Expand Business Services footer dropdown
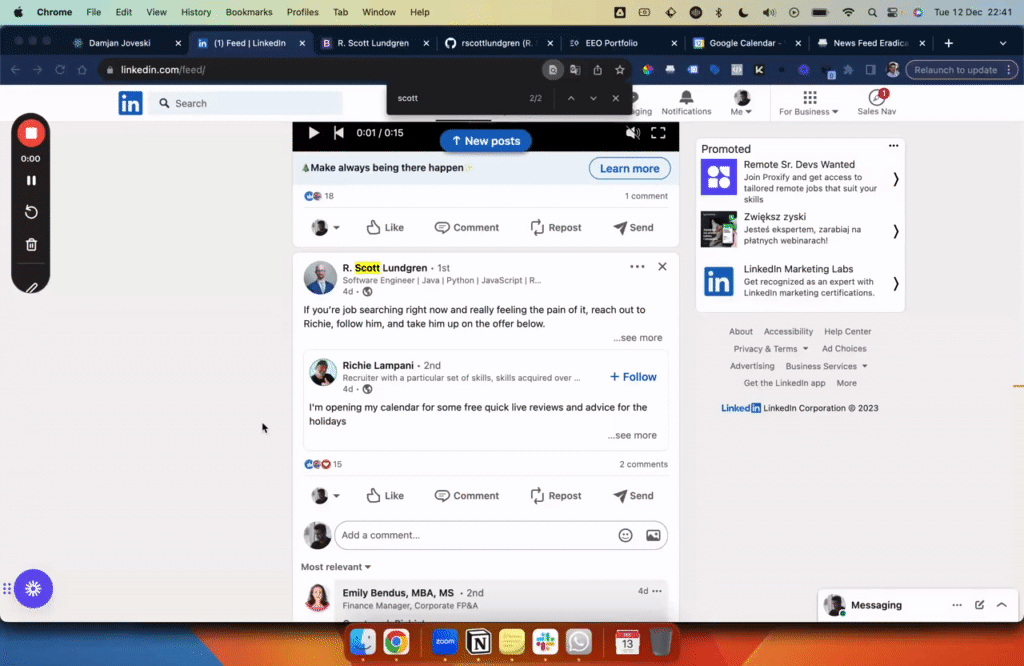The height and width of the screenshot is (666, 1024). (826, 366)
